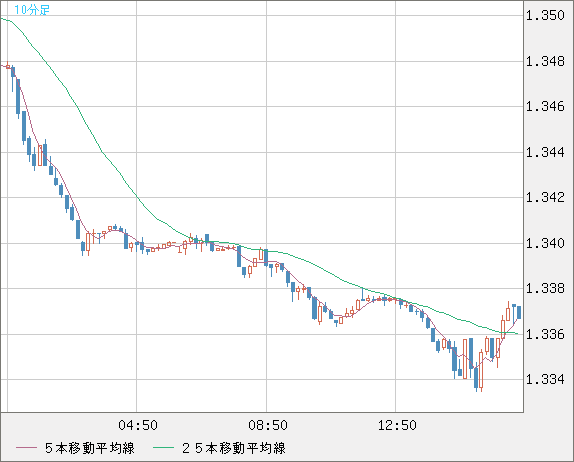The image size is (574, 462).
Task: Click the 1.350 price axis label
Action: tap(545, 15)
